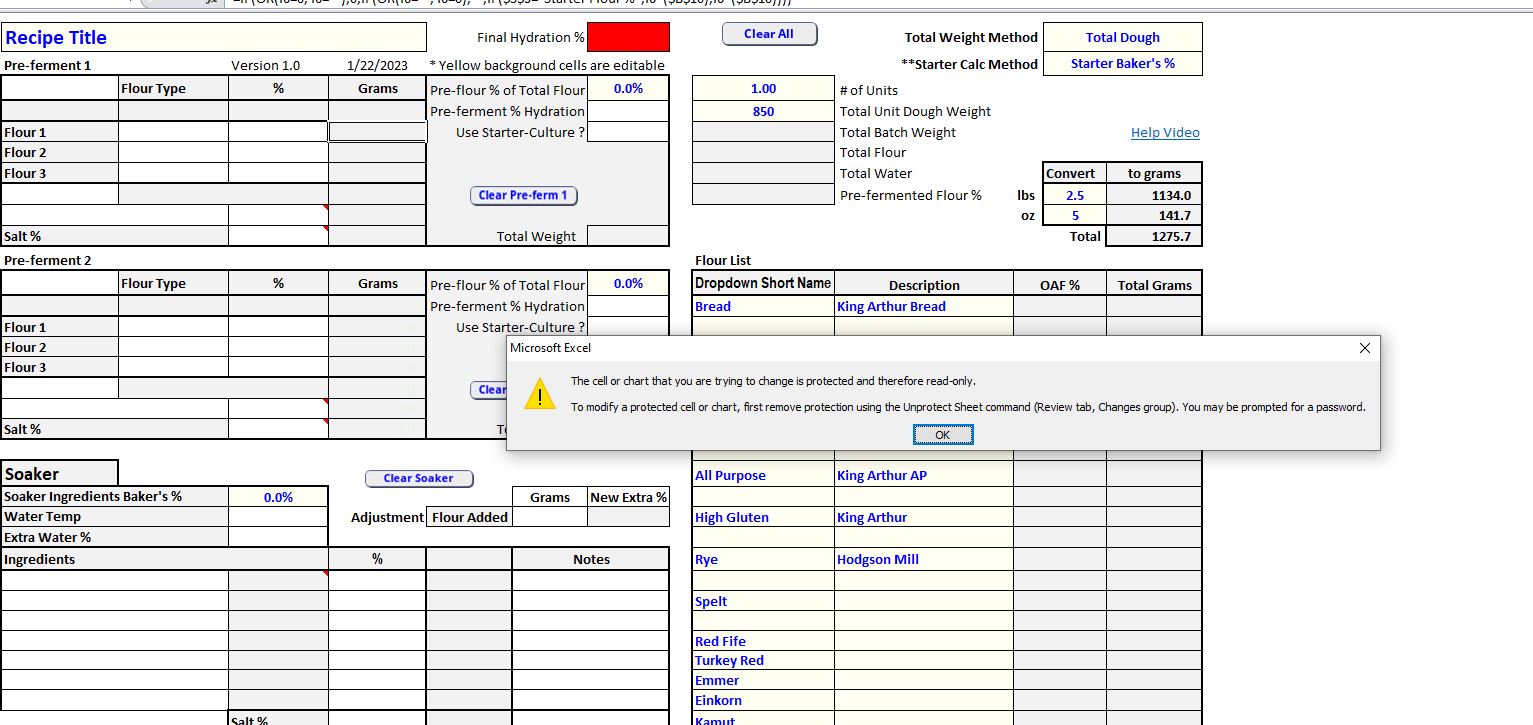Click the Dropdown Short Name column header

[x=763, y=283]
